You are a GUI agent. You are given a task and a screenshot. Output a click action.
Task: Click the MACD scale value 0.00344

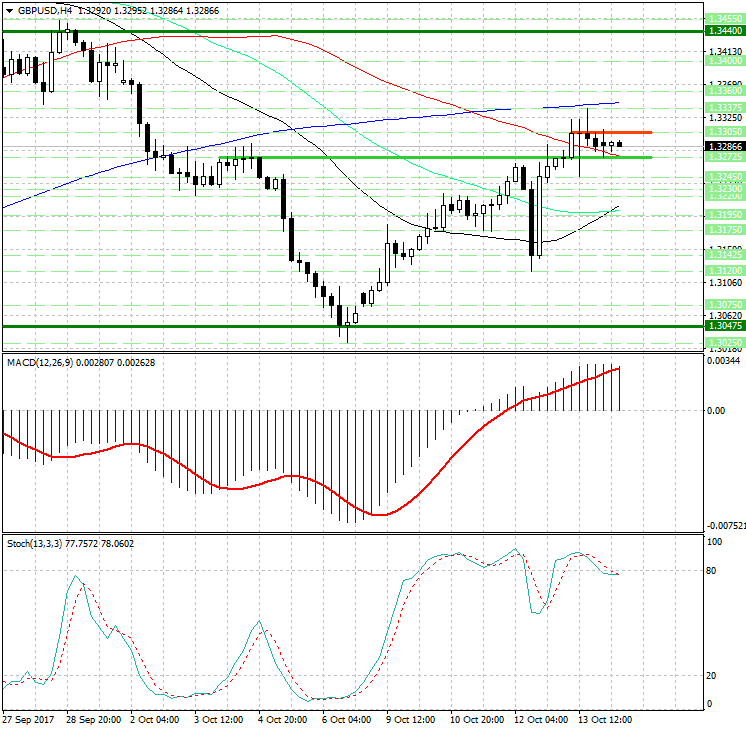click(x=723, y=361)
